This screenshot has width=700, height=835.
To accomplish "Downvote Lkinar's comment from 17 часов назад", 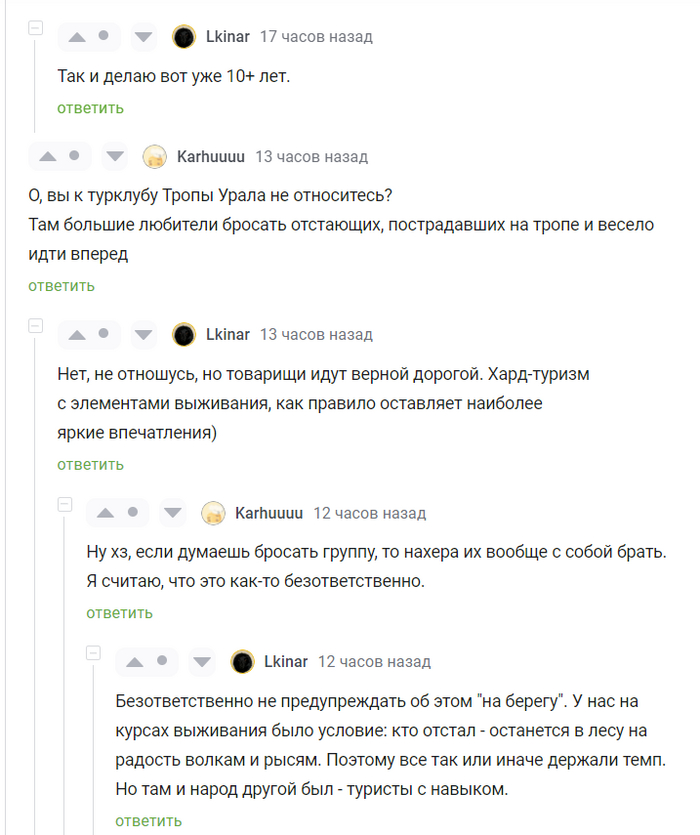I will pyautogui.click(x=144, y=37).
